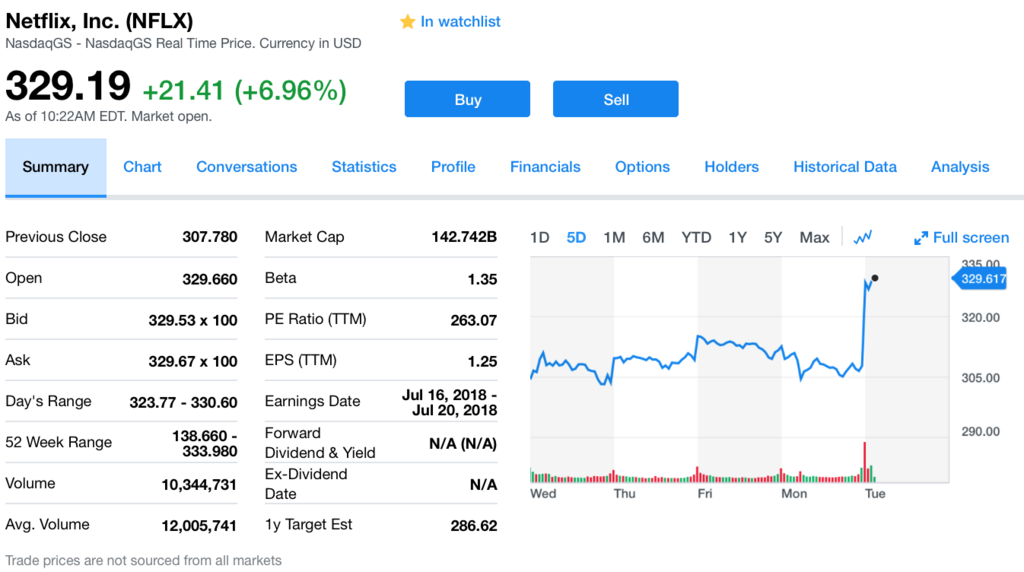The height and width of the screenshot is (572, 1024).
Task: Select the 1M chart range
Action: coord(614,238)
